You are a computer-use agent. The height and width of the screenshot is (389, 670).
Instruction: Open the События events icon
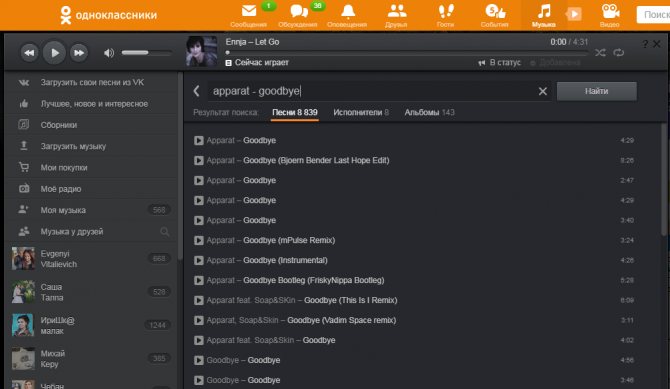click(x=494, y=15)
